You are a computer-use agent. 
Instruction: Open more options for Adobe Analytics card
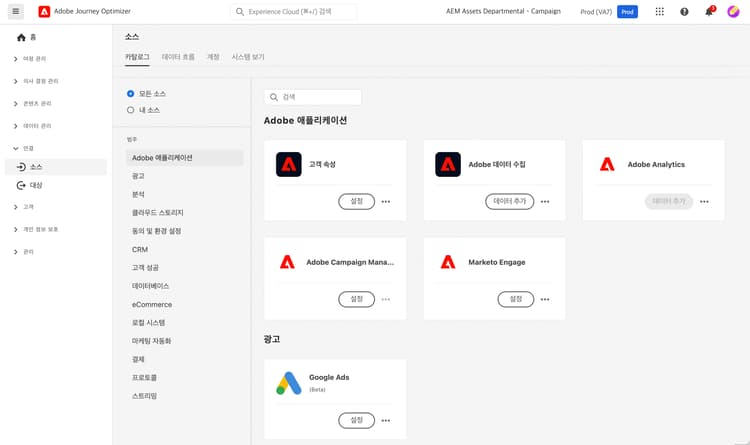[x=704, y=201]
